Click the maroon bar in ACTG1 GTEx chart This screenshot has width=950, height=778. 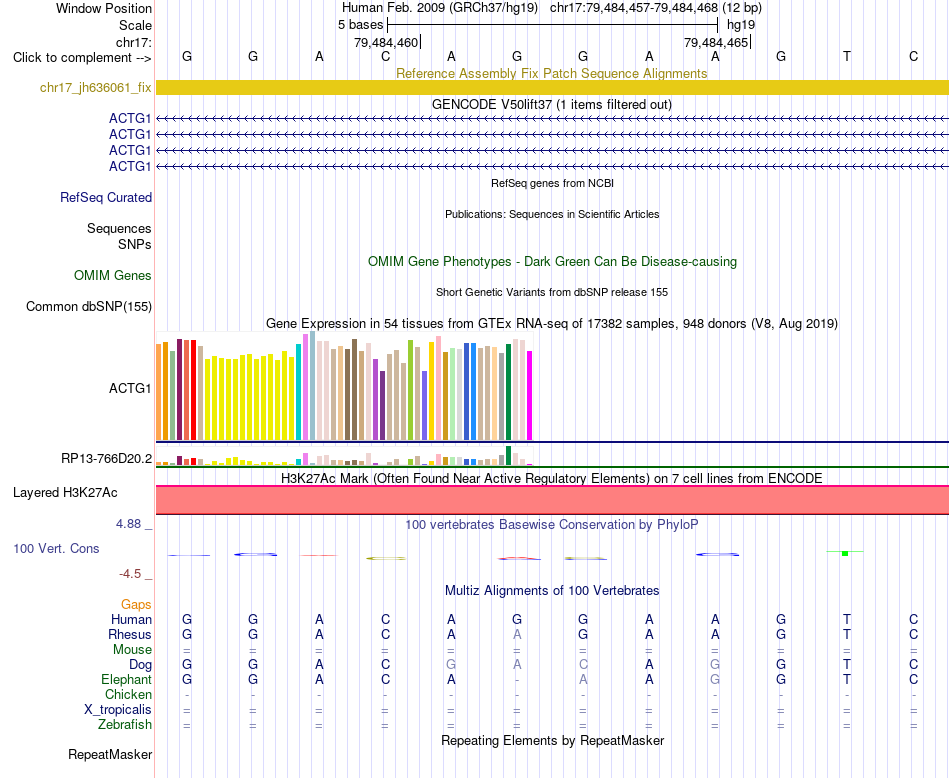click(x=179, y=390)
